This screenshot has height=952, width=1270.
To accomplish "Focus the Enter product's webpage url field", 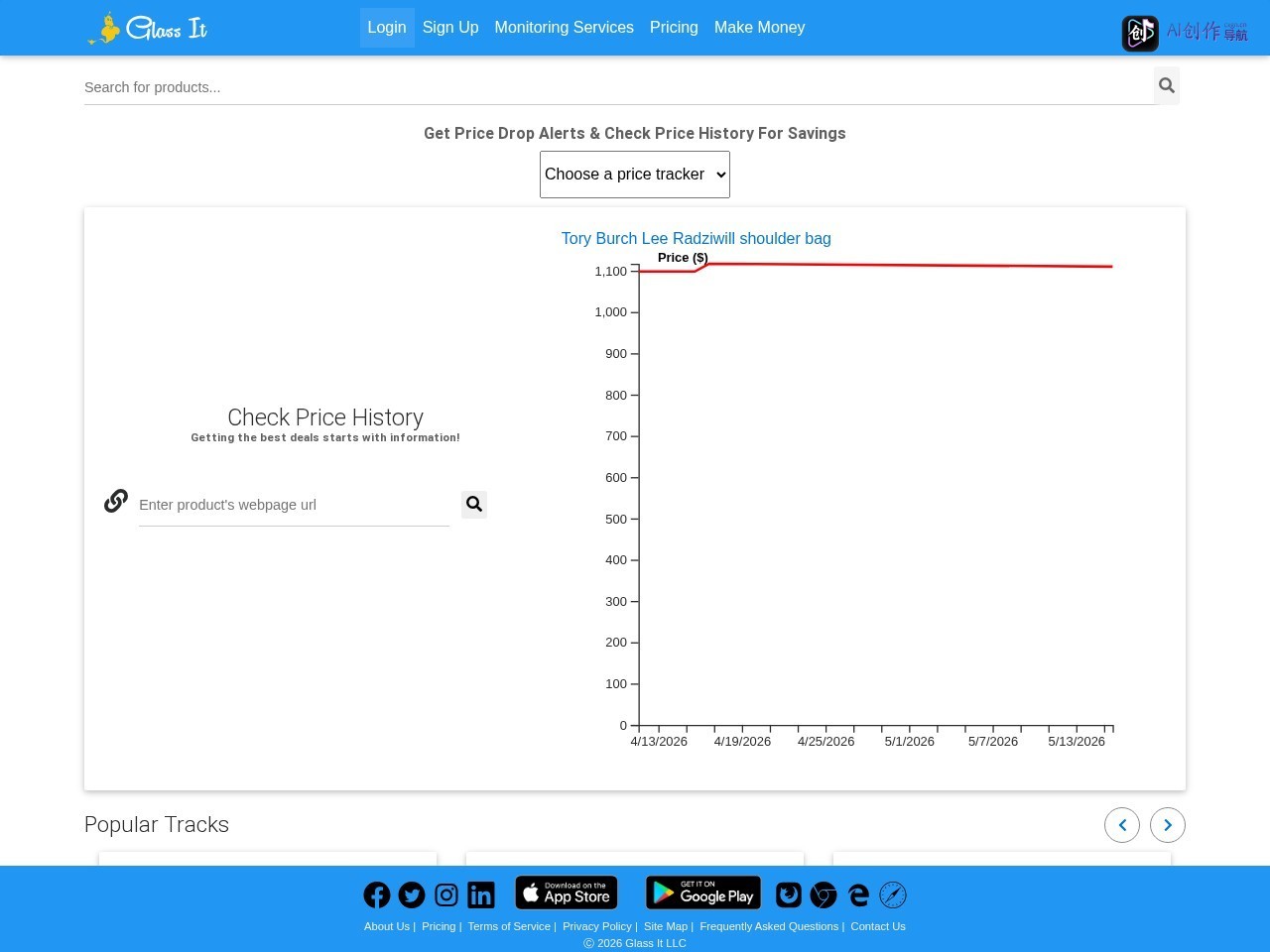I will pyautogui.click(x=294, y=505).
